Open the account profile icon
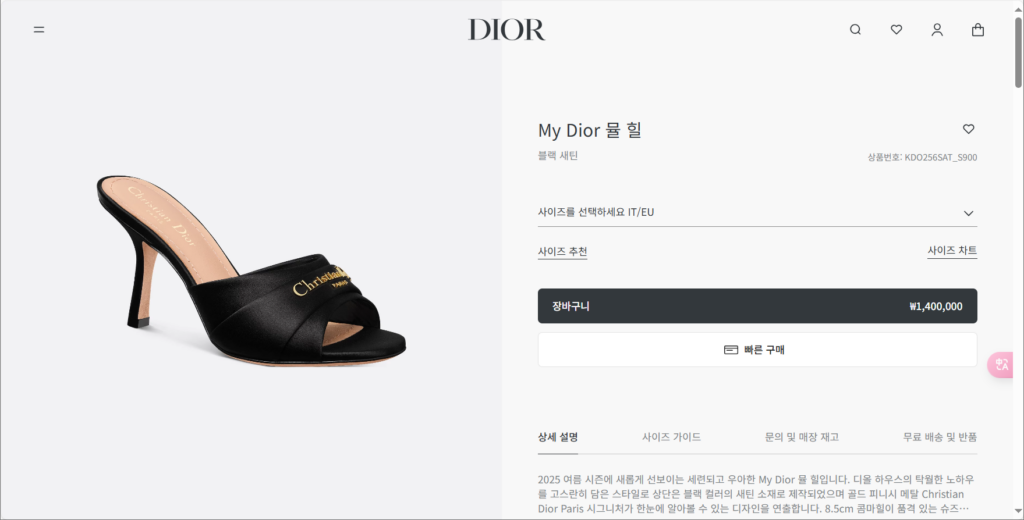The image size is (1024, 520). point(937,29)
